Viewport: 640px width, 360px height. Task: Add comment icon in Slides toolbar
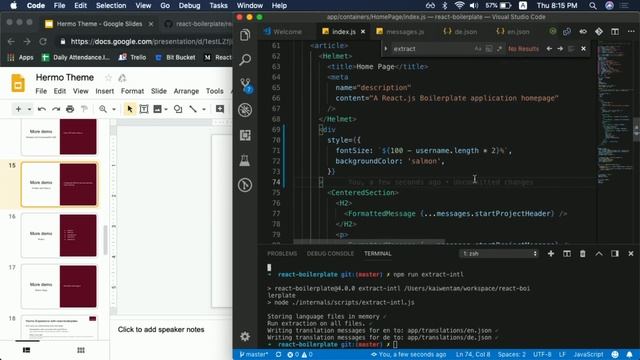[x=220, y=109]
